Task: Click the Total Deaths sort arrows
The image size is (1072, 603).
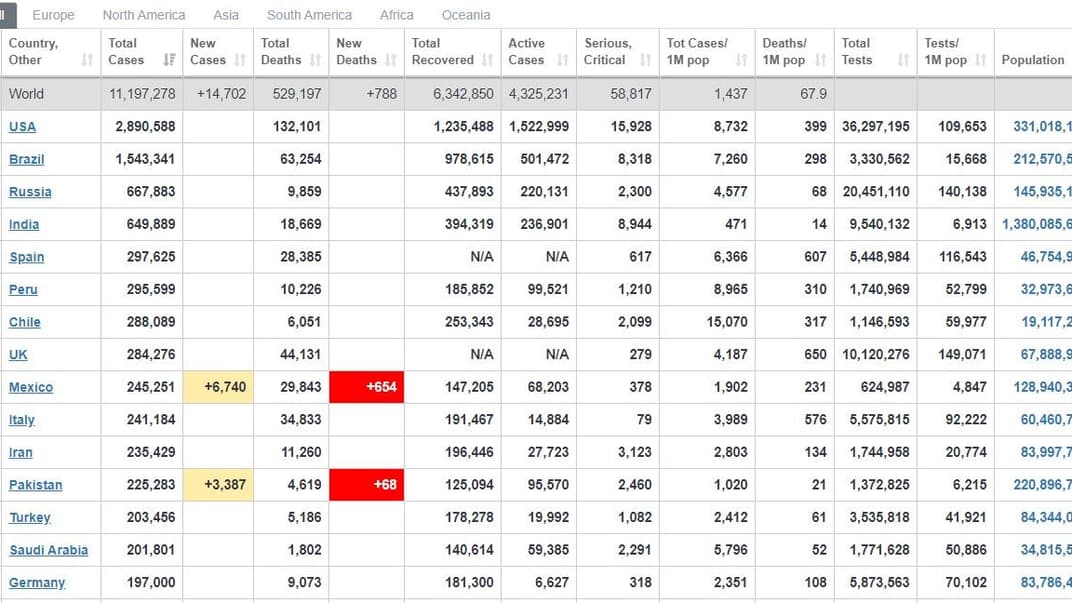Action: click(x=316, y=60)
